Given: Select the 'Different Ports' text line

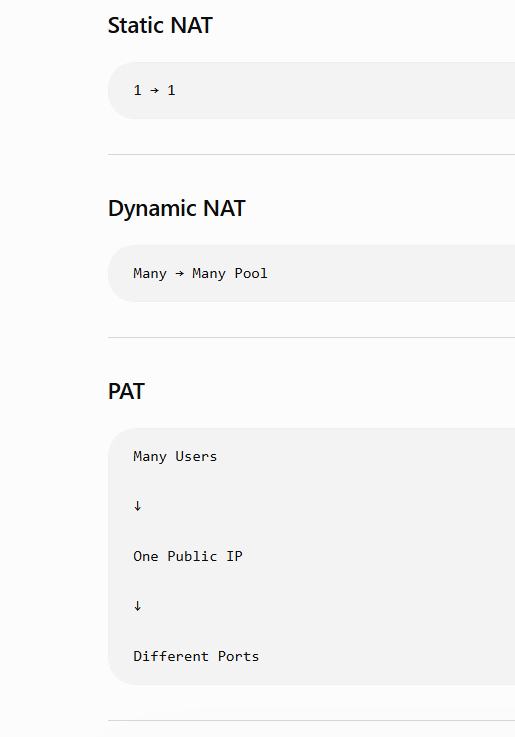Looking at the screenshot, I should tap(196, 656).
